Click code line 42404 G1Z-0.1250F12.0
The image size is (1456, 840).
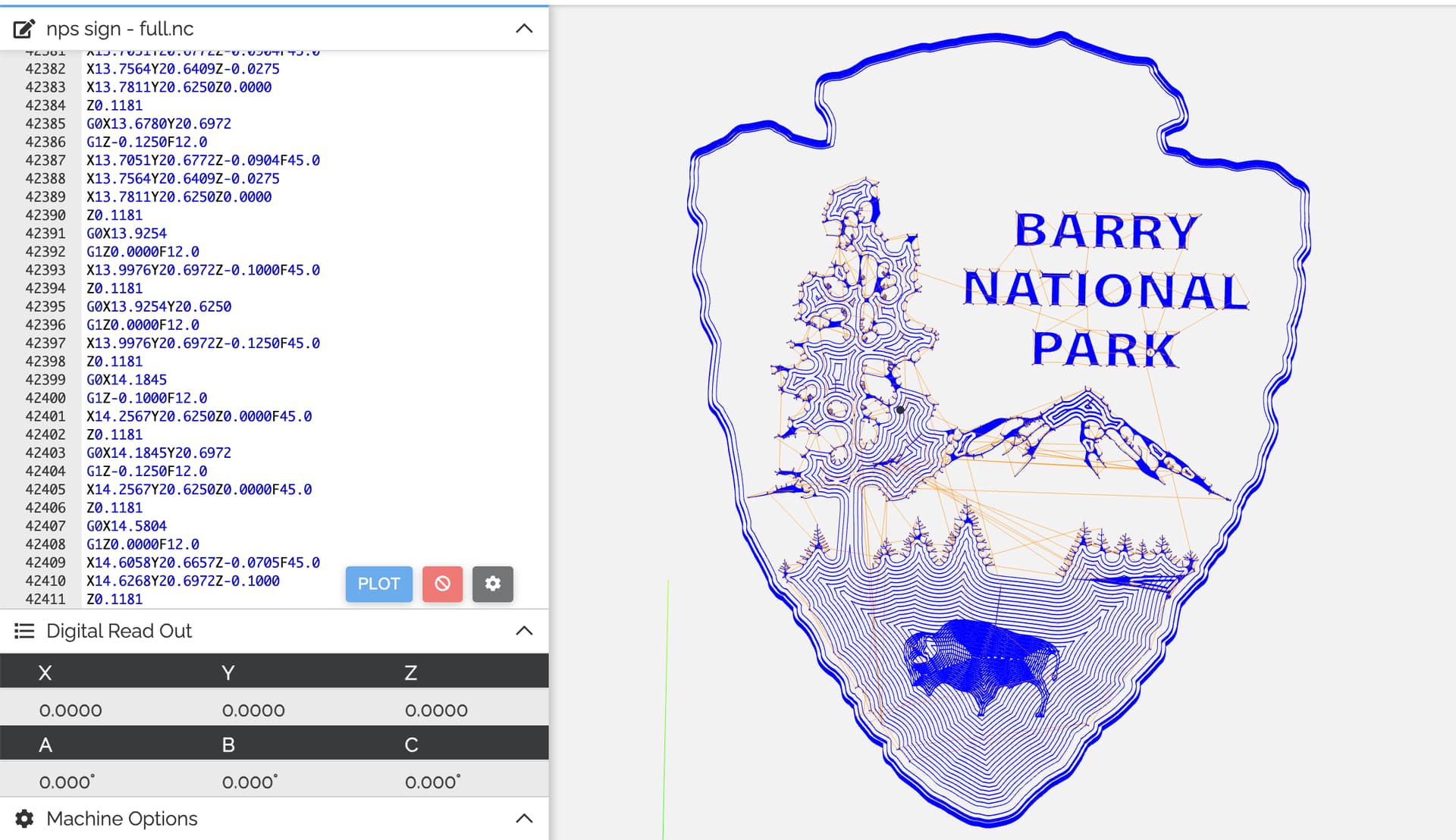pyautogui.click(x=146, y=471)
